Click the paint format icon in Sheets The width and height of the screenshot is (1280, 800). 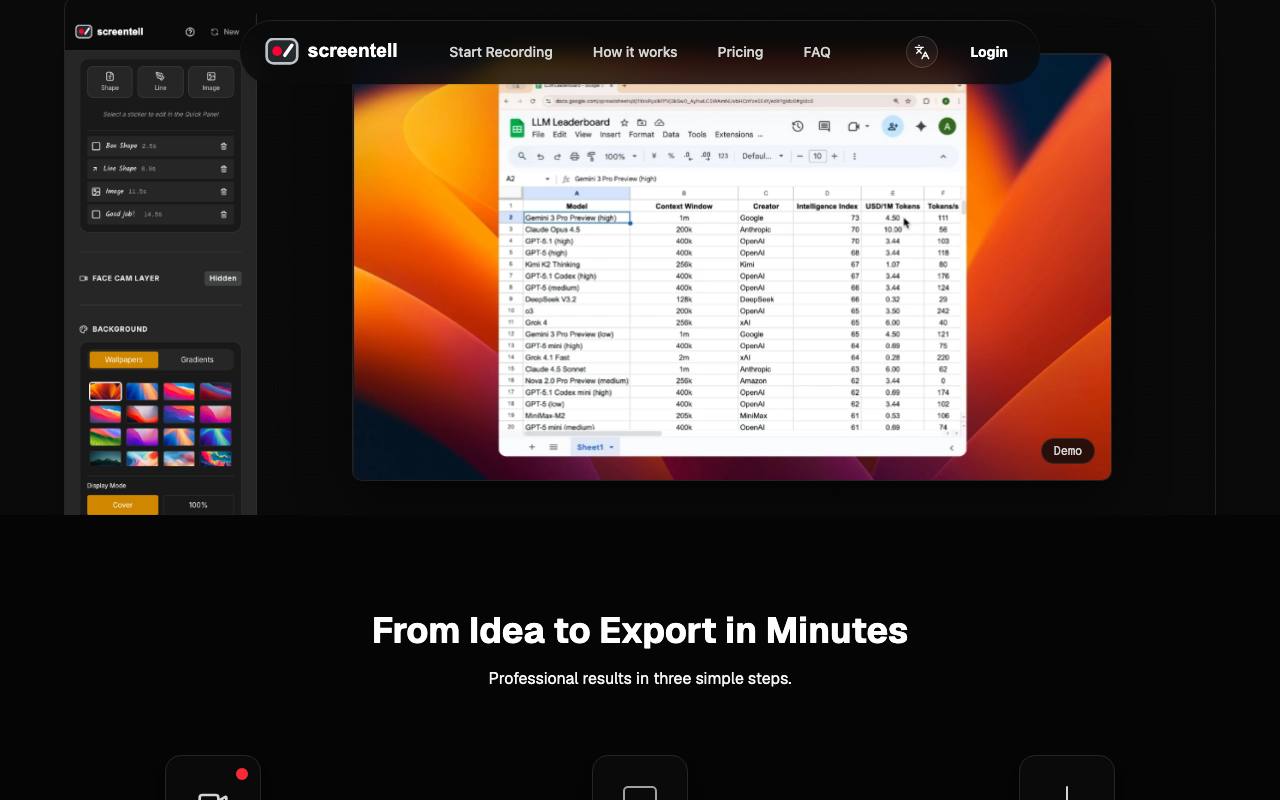[591, 156]
